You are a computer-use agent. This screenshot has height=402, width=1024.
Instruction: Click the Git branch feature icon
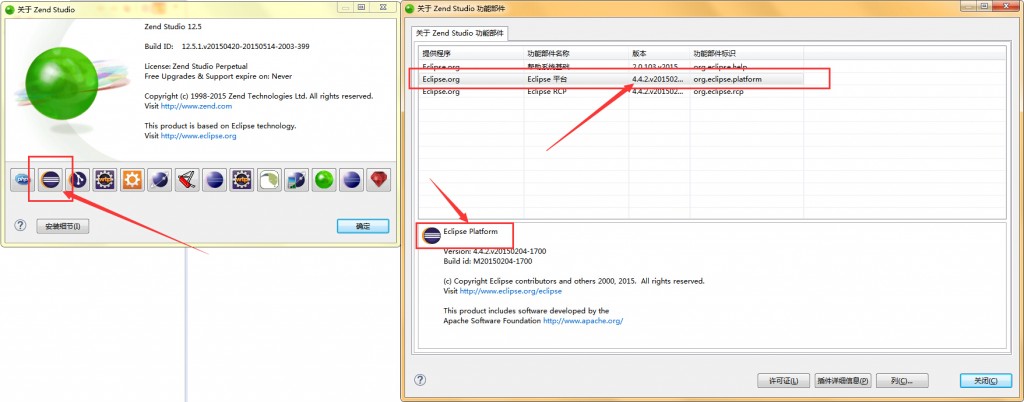coord(78,180)
